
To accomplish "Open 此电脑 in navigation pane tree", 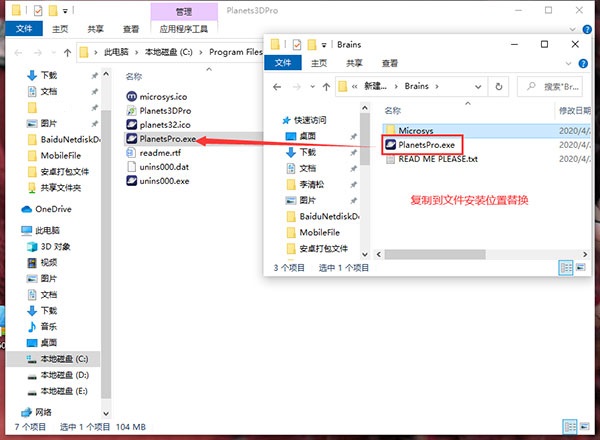I will 41,230.
